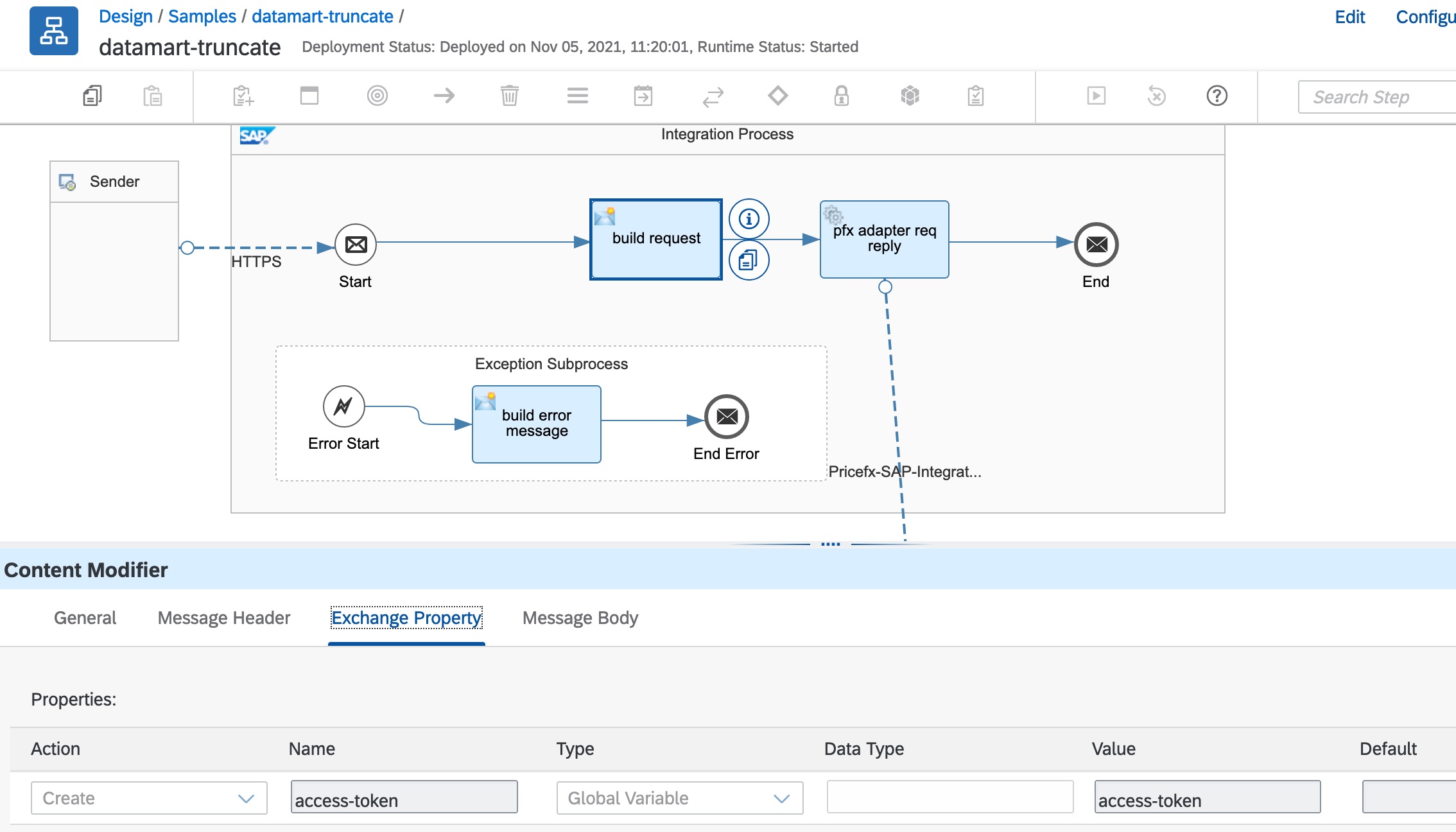Viewport: 1456px width, 832px height.
Task: Open the General tab
Action: 85,618
